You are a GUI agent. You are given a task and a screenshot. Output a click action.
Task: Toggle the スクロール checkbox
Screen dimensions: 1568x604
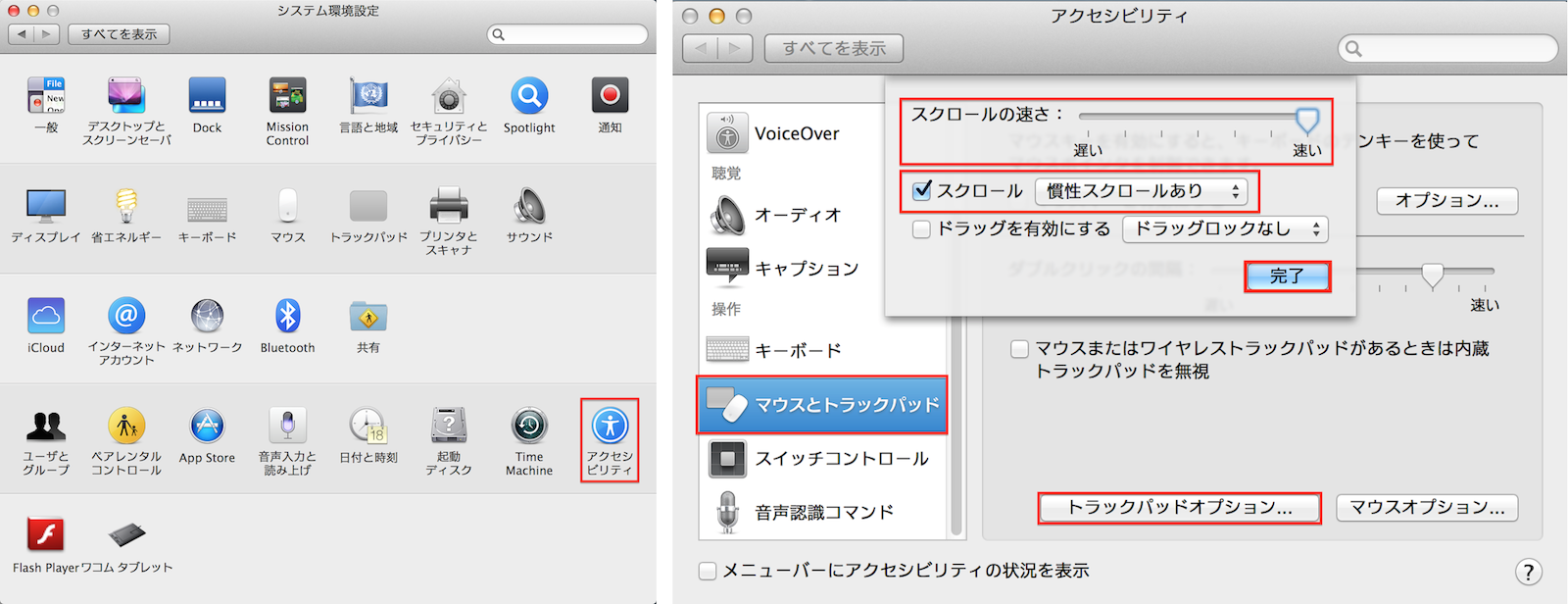pos(922,190)
